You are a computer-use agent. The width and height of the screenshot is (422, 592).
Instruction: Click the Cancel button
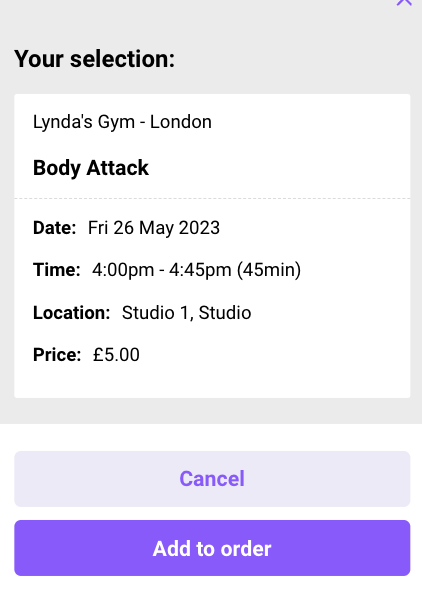point(212,479)
